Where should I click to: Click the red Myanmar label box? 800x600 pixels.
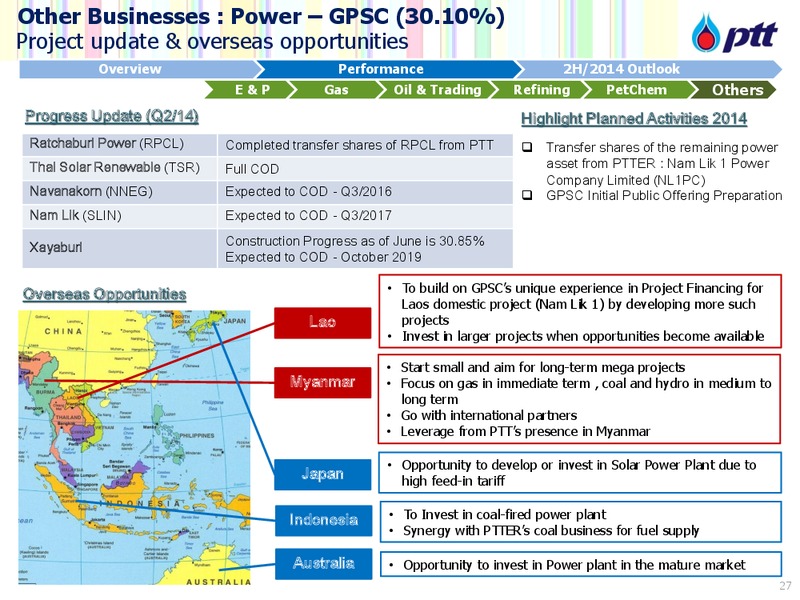[x=322, y=382]
